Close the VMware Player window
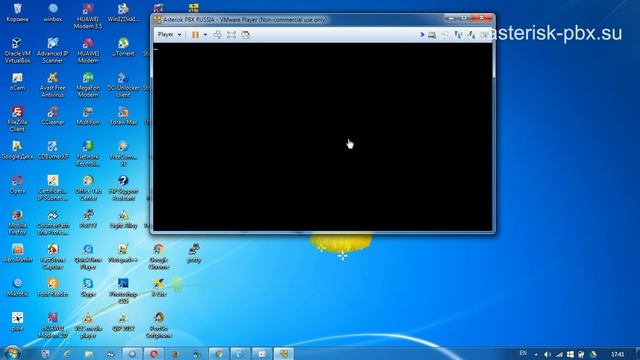This screenshot has height=360, width=640. [x=482, y=18]
